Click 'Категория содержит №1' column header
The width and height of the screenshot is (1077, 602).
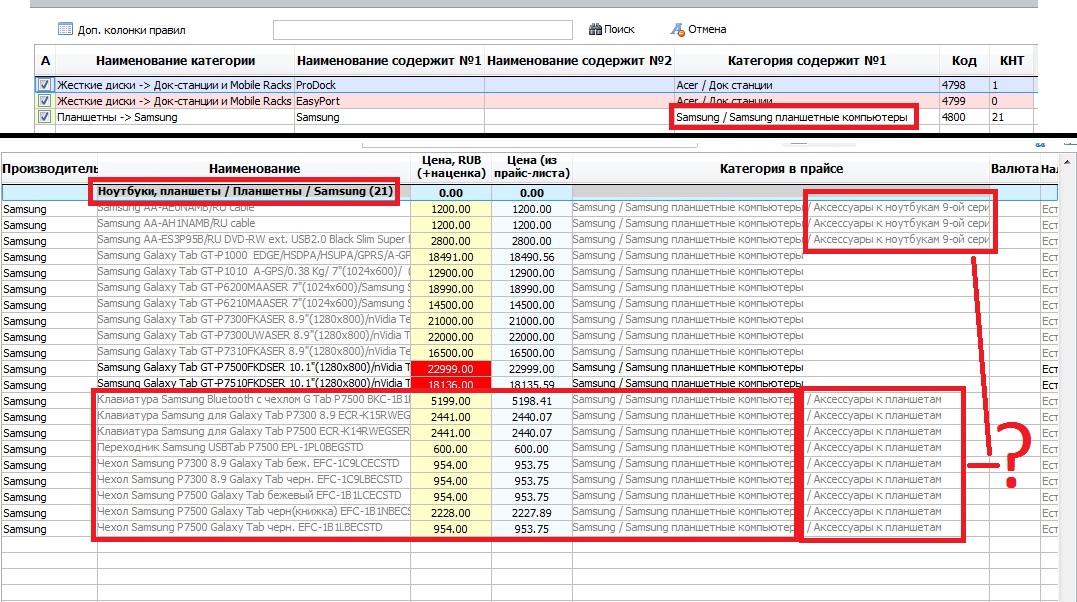[x=806, y=61]
